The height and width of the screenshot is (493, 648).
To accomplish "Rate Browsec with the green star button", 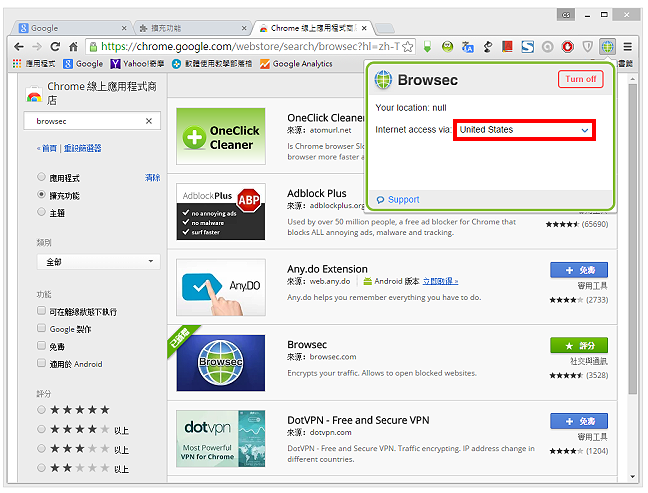I will (579, 345).
